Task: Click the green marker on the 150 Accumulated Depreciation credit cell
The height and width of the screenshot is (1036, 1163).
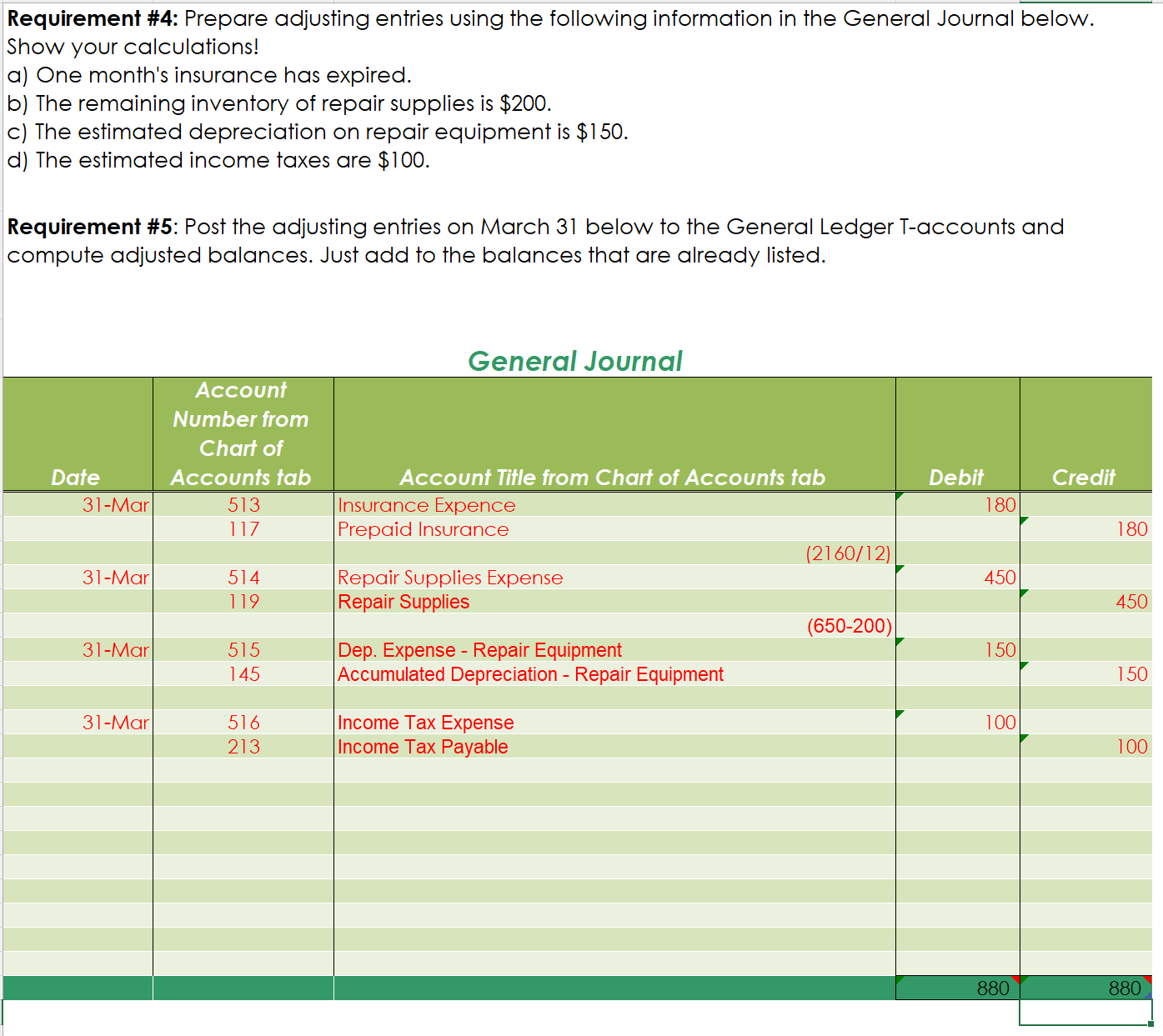Action: coord(1024,664)
